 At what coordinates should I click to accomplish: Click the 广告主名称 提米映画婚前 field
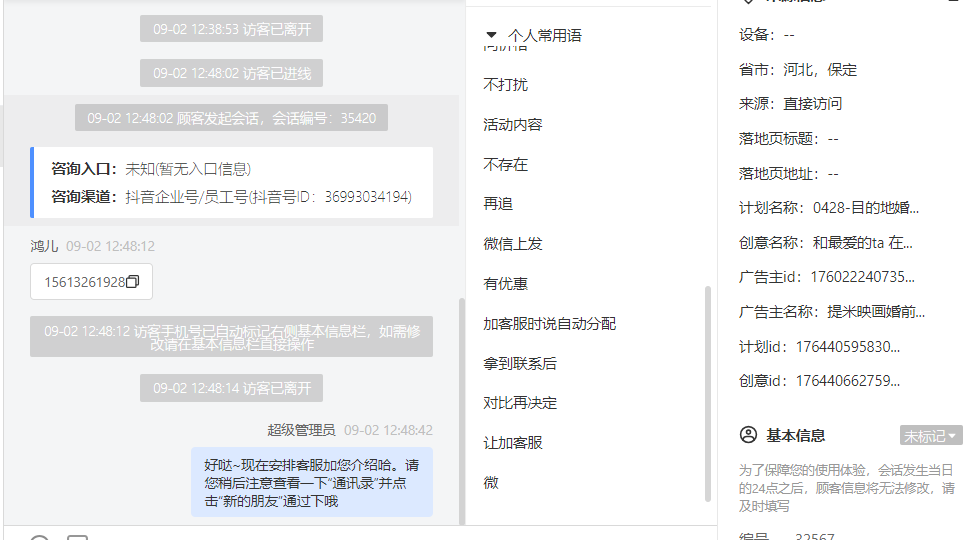point(832,311)
